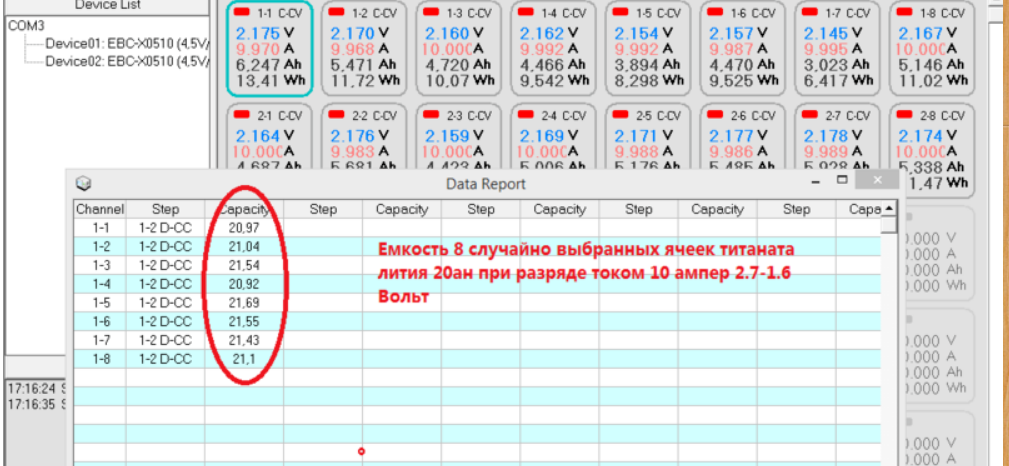Click the red status indicator on channel 2-1
This screenshot has width=1009, height=466.
(243, 116)
